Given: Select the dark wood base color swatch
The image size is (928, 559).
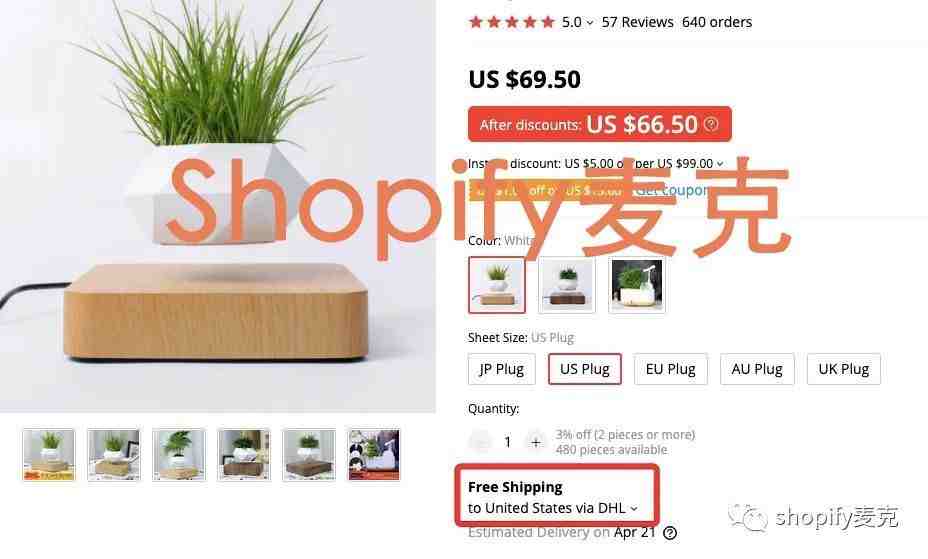Looking at the screenshot, I should pos(567,285).
